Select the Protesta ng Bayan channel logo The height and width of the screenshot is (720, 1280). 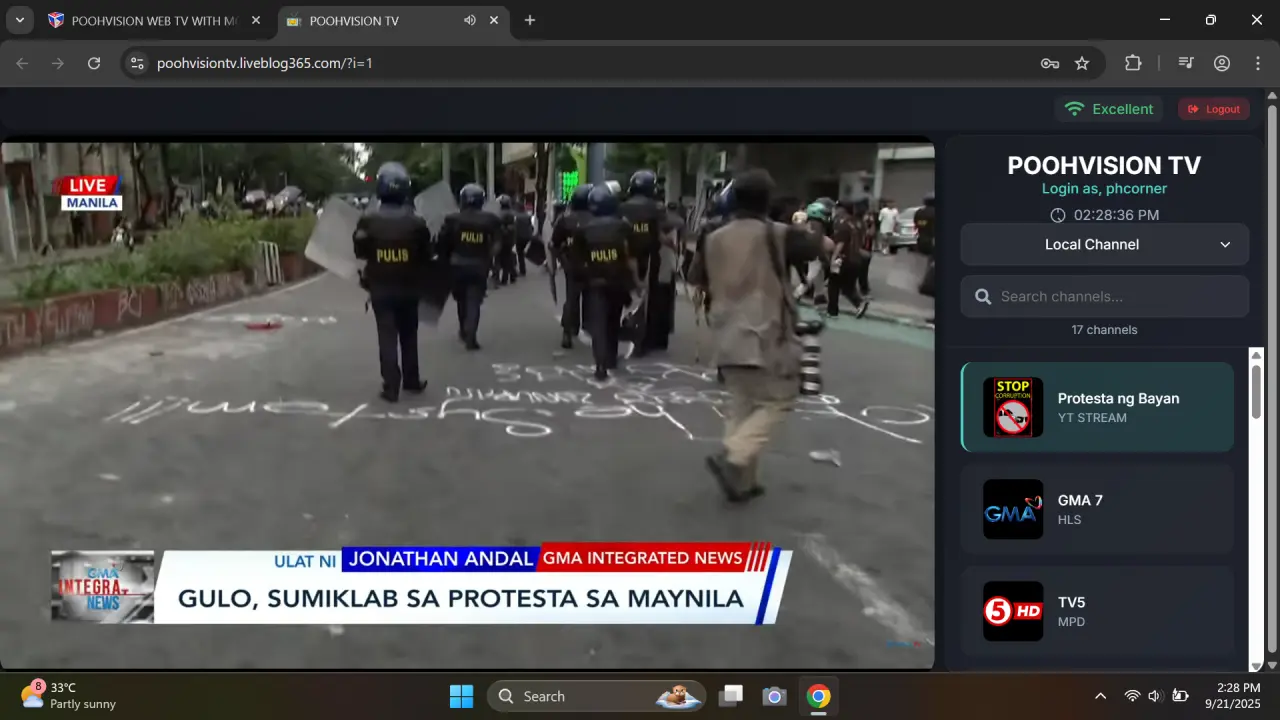tap(1013, 407)
